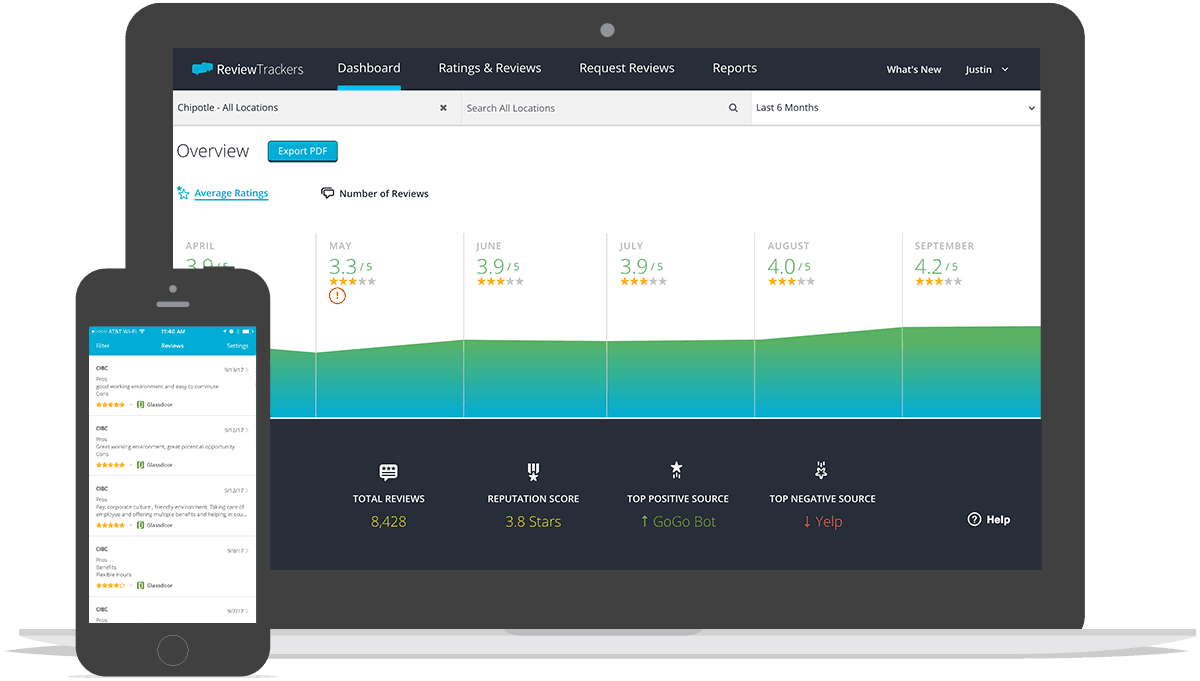
Task: Click the Number of Reviews speech-bubble icon
Action: tap(327, 193)
